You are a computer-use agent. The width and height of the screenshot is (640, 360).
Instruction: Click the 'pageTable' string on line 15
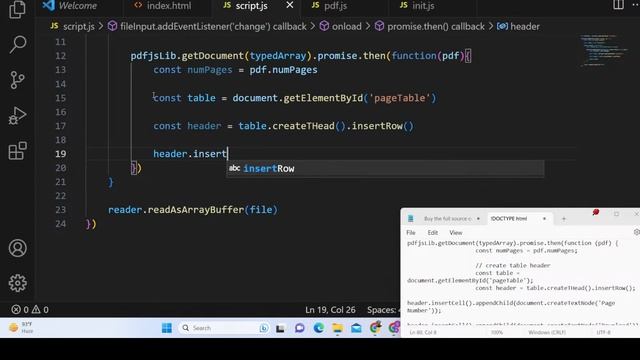(x=400, y=98)
